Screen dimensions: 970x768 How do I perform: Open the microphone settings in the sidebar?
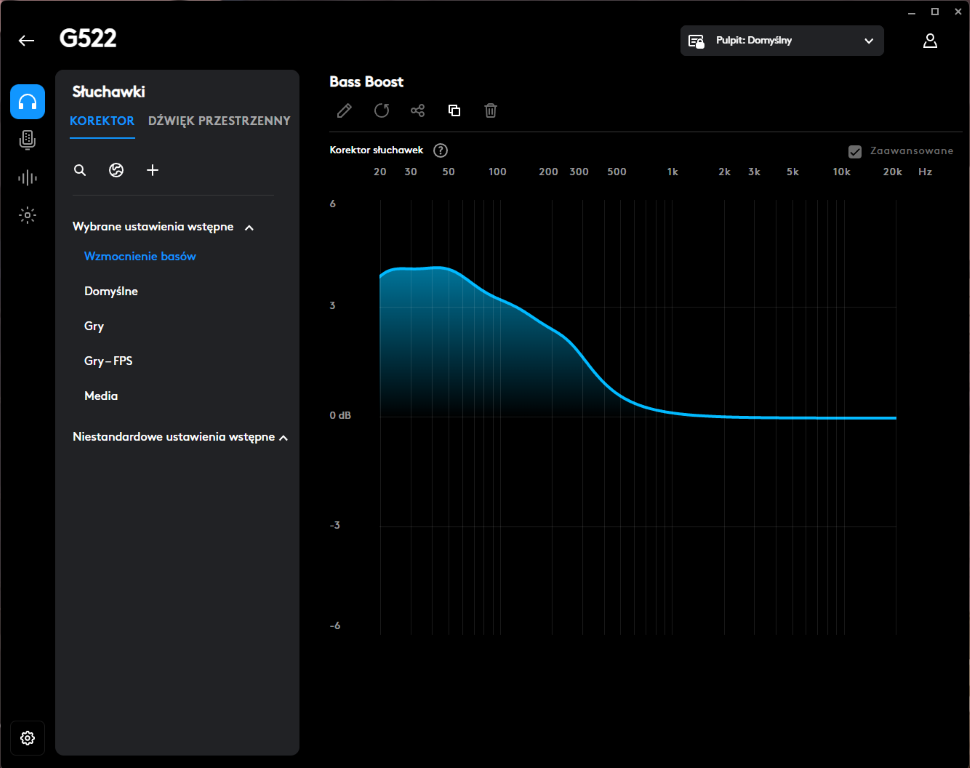27,139
